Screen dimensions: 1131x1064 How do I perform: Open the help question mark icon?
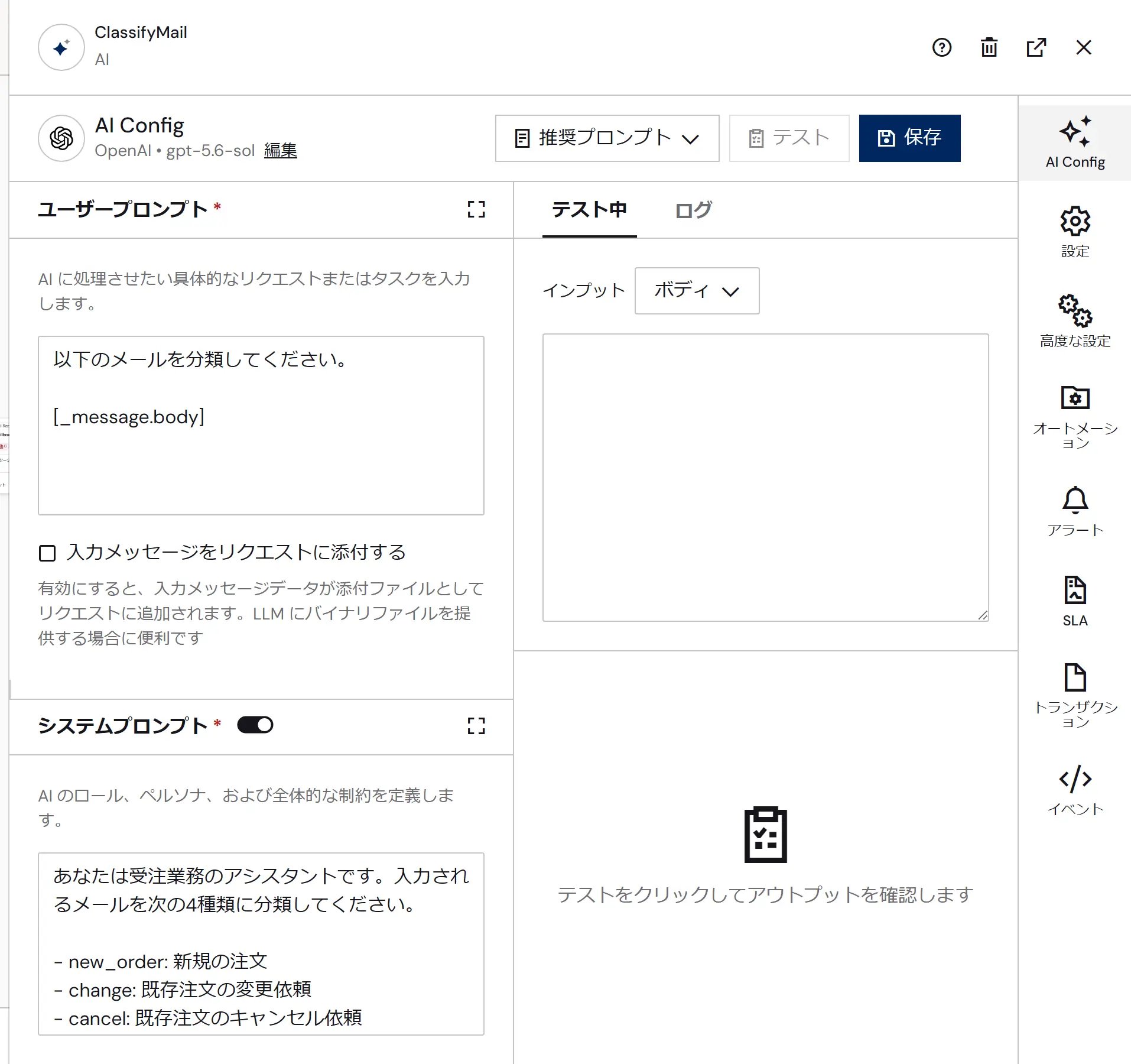pos(941,47)
